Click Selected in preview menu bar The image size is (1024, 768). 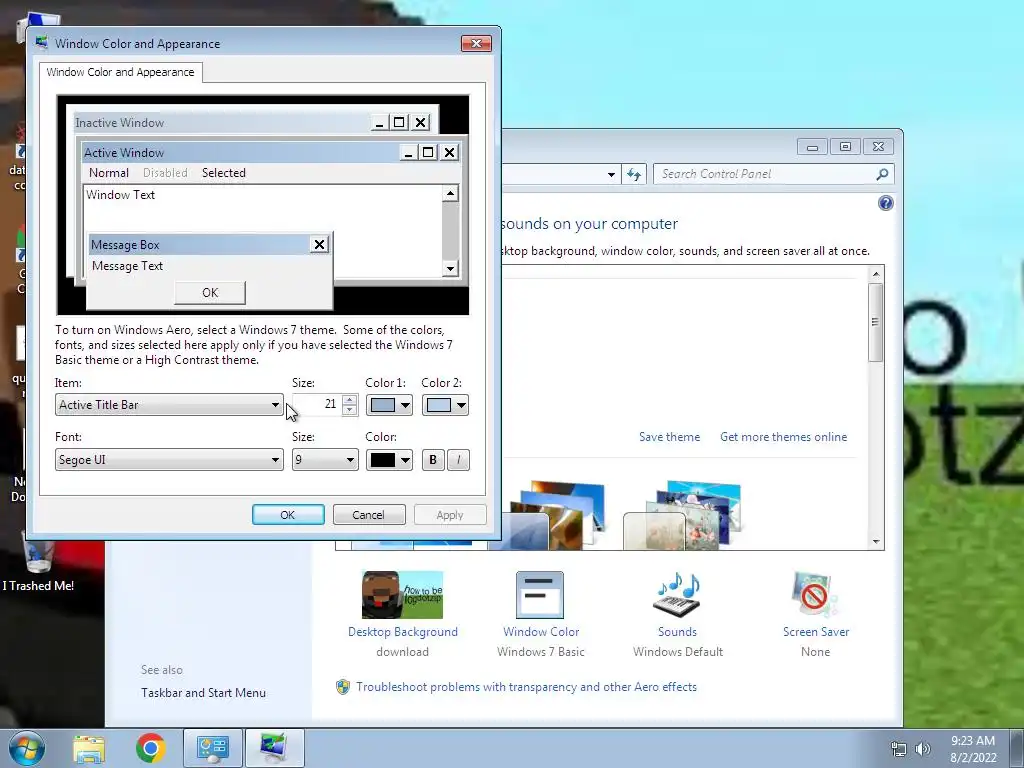tap(223, 173)
